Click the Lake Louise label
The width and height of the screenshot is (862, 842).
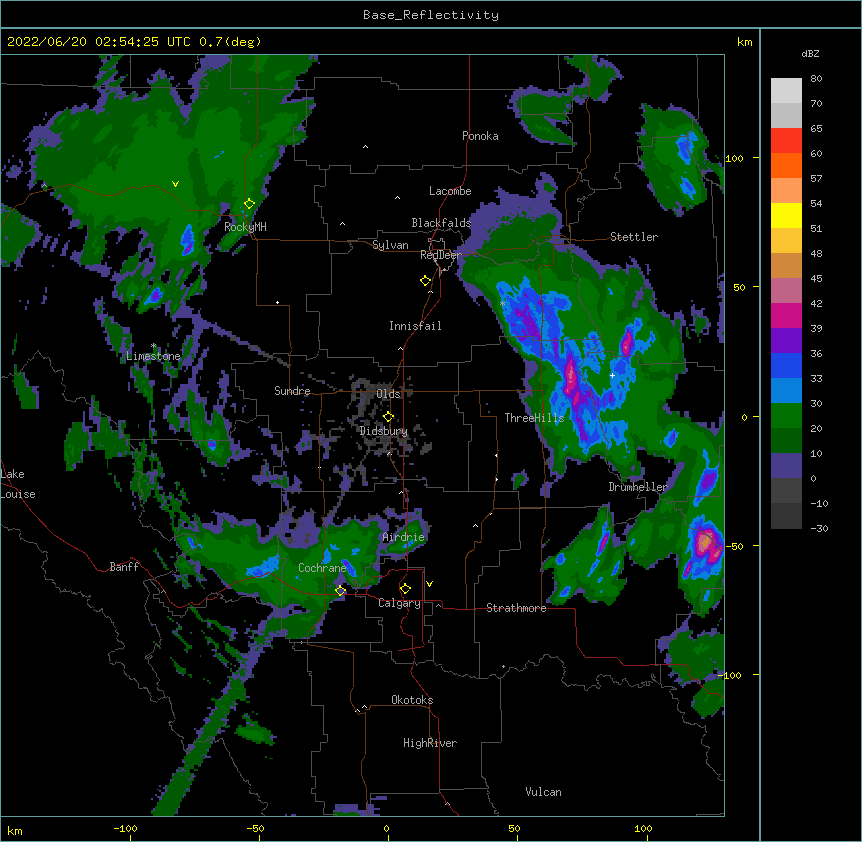[x=18, y=484]
